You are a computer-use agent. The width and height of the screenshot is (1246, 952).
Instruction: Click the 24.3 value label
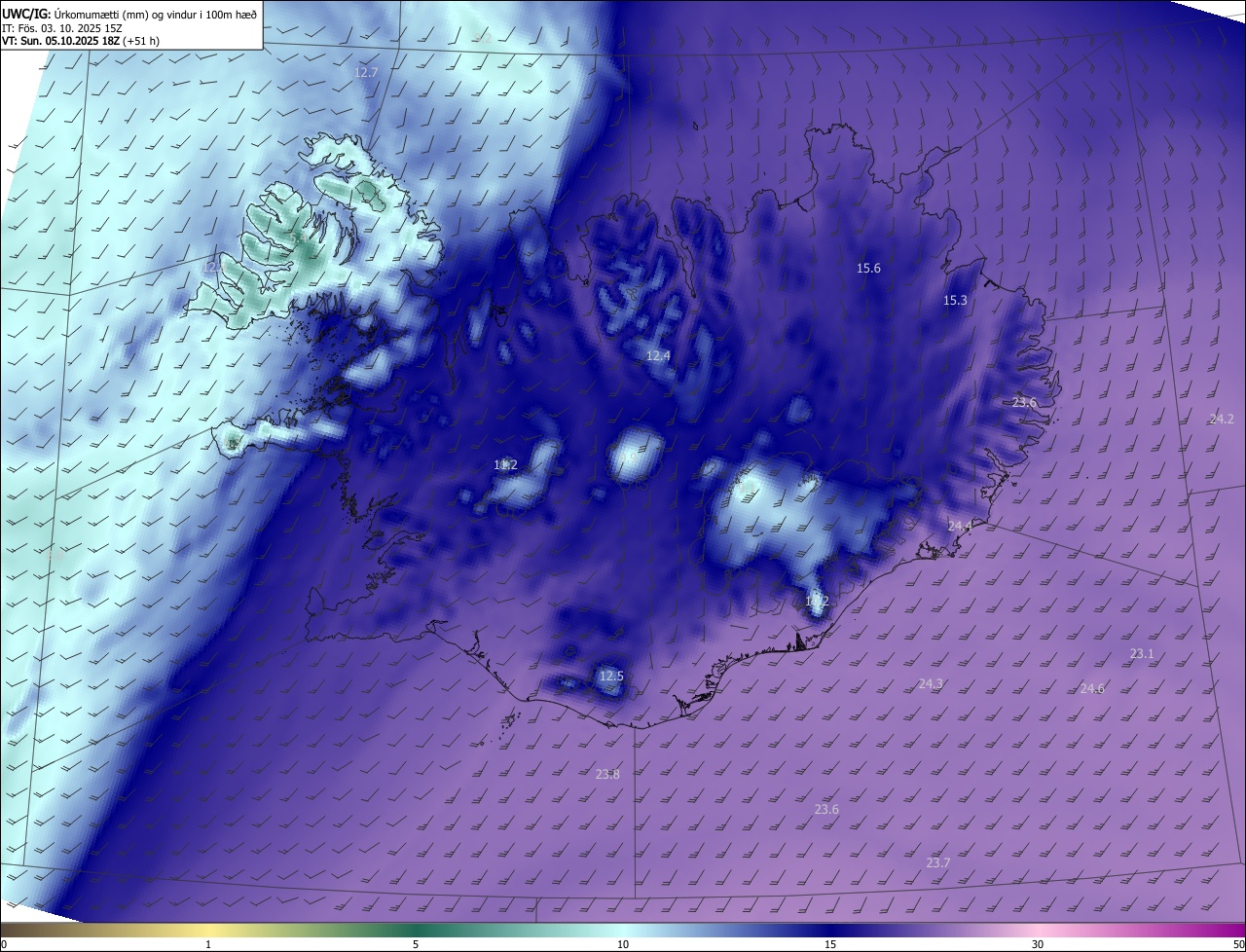[x=931, y=684]
